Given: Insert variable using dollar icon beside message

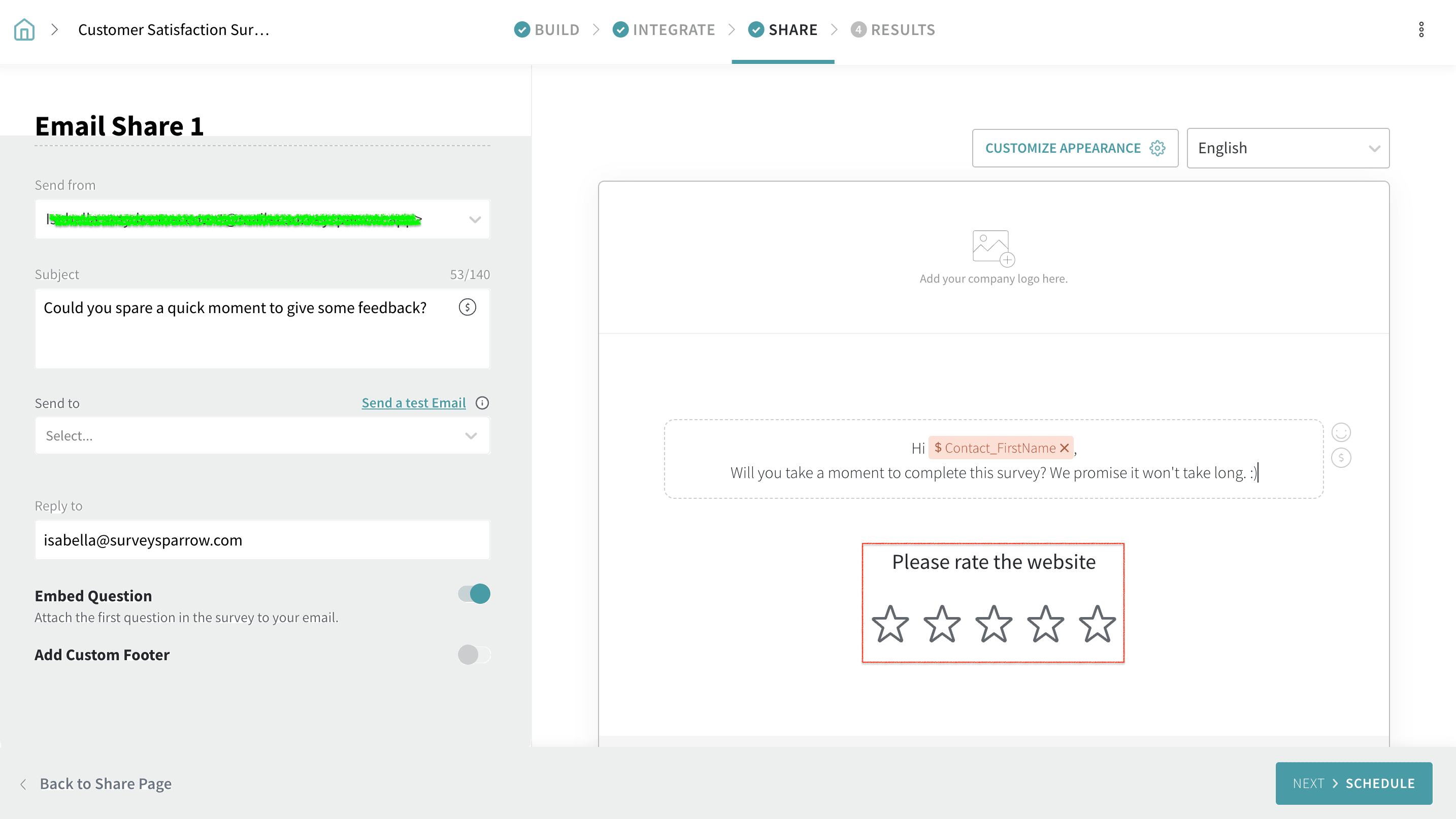Looking at the screenshot, I should click(1341, 458).
